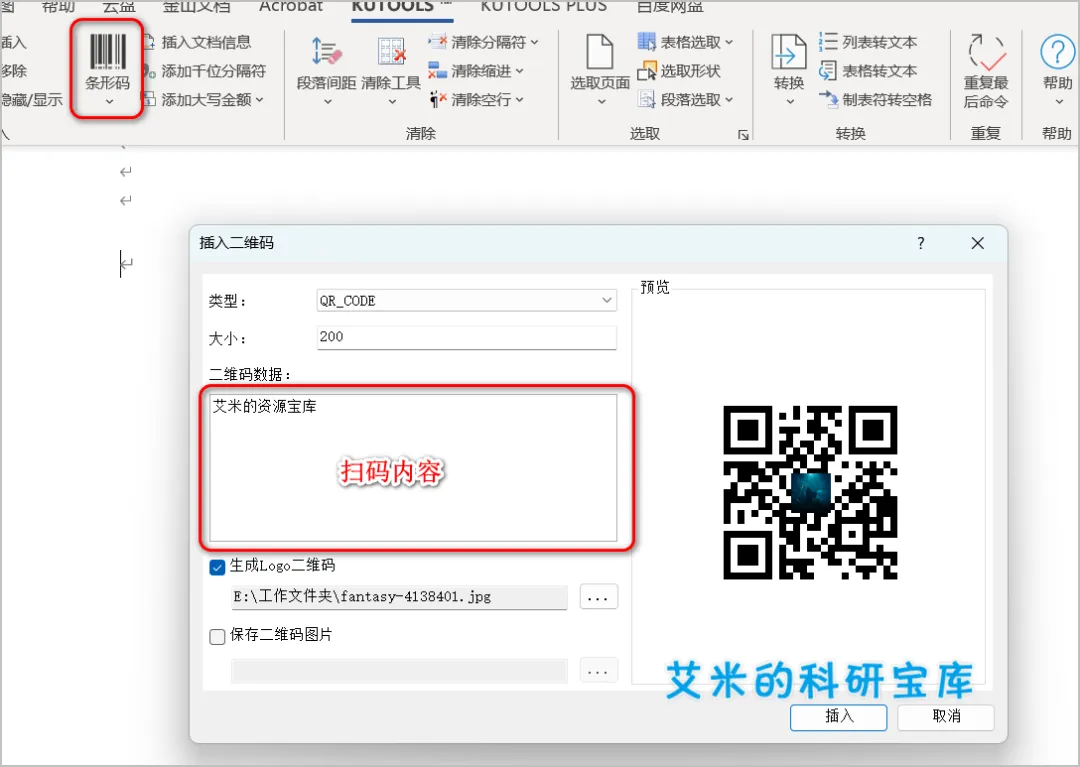Expand 添加大写金额 dropdown arrow
The height and width of the screenshot is (767, 1080).
point(260,100)
